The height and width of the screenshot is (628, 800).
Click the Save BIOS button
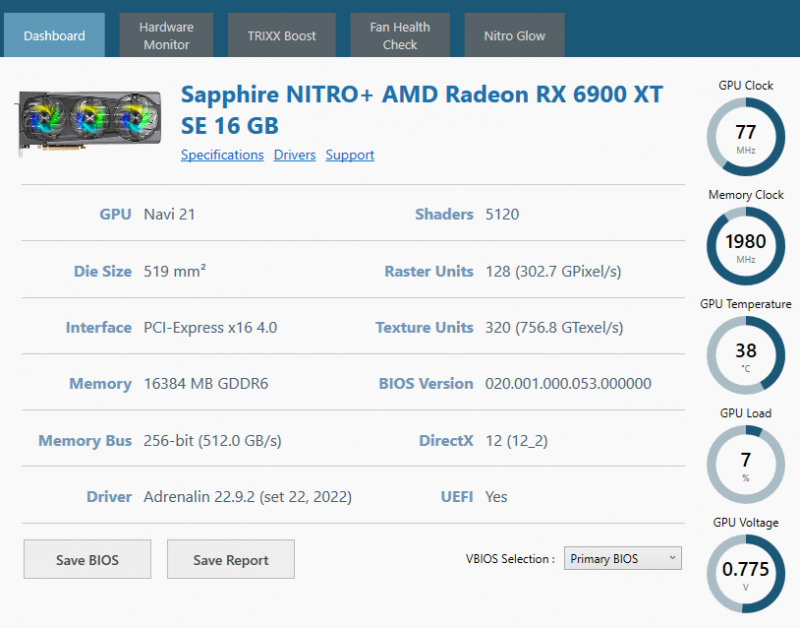click(x=87, y=559)
